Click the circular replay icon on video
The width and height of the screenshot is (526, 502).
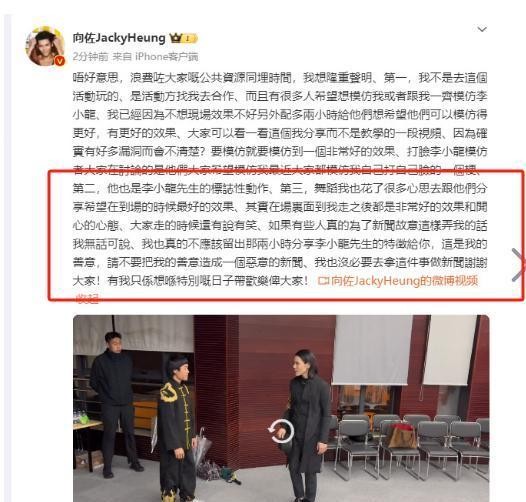pyautogui.click(x=280, y=431)
